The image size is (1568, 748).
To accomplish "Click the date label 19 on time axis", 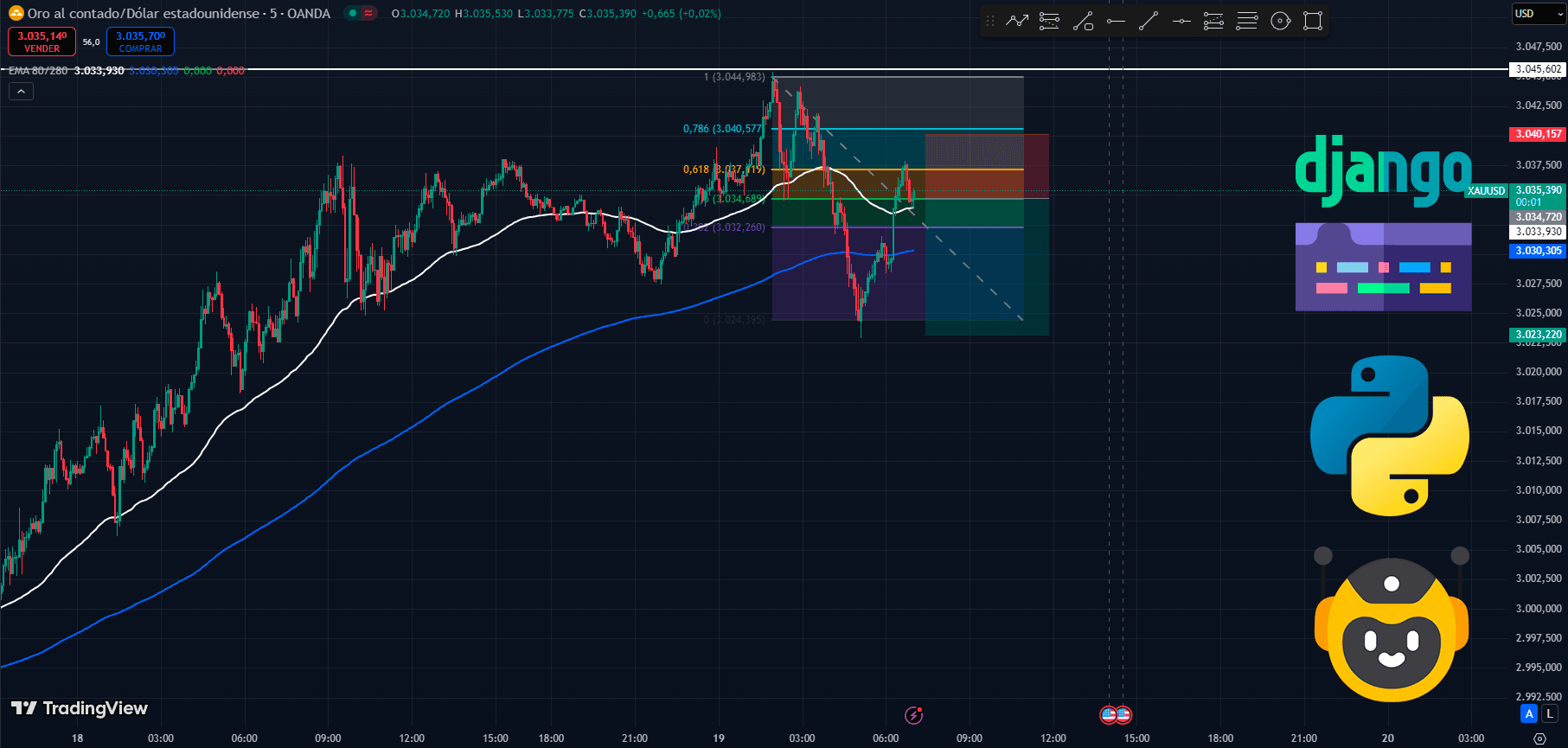I will pyautogui.click(x=718, y=738).
